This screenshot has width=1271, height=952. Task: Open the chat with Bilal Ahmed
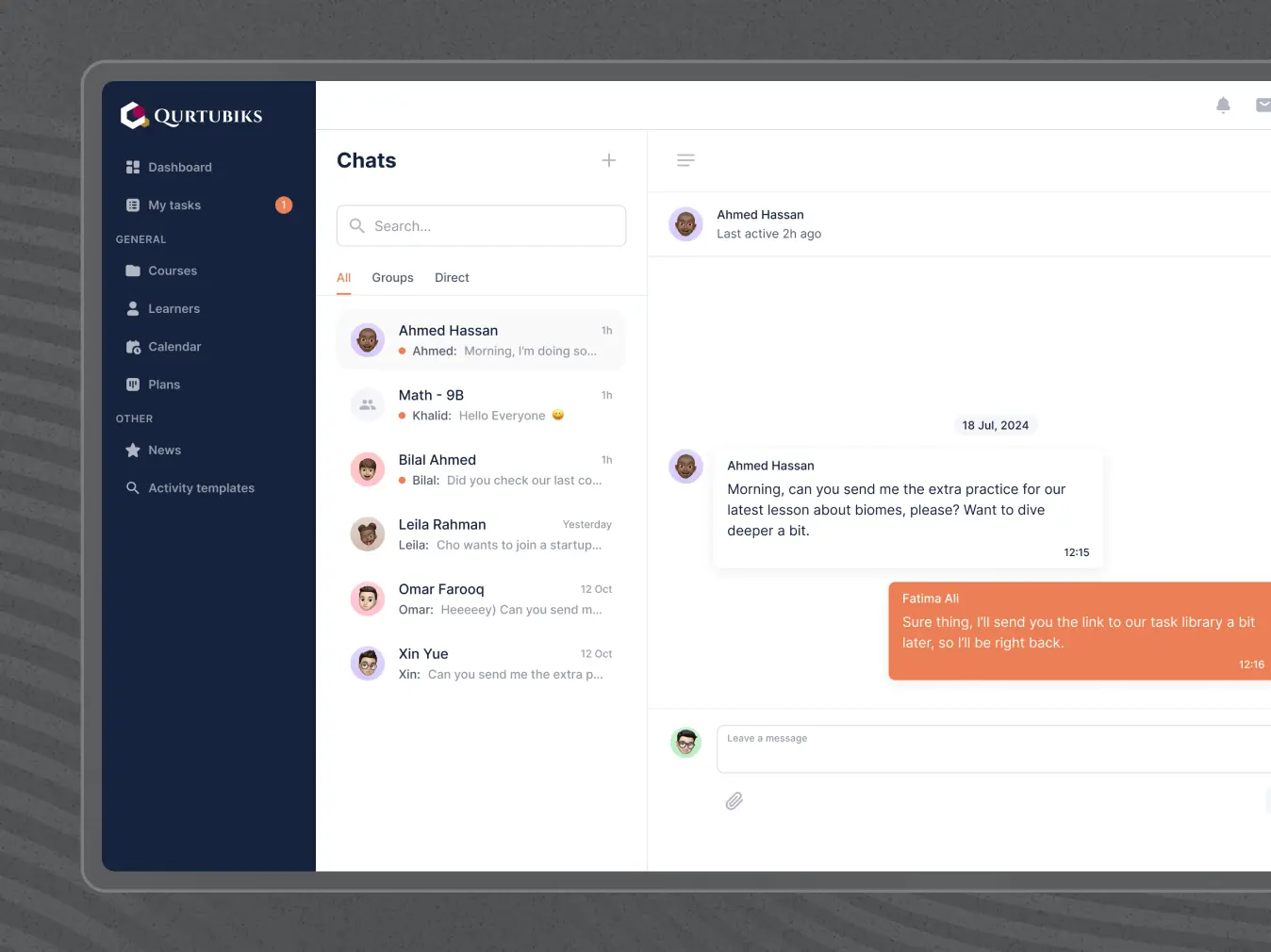(x=481, y=468)
